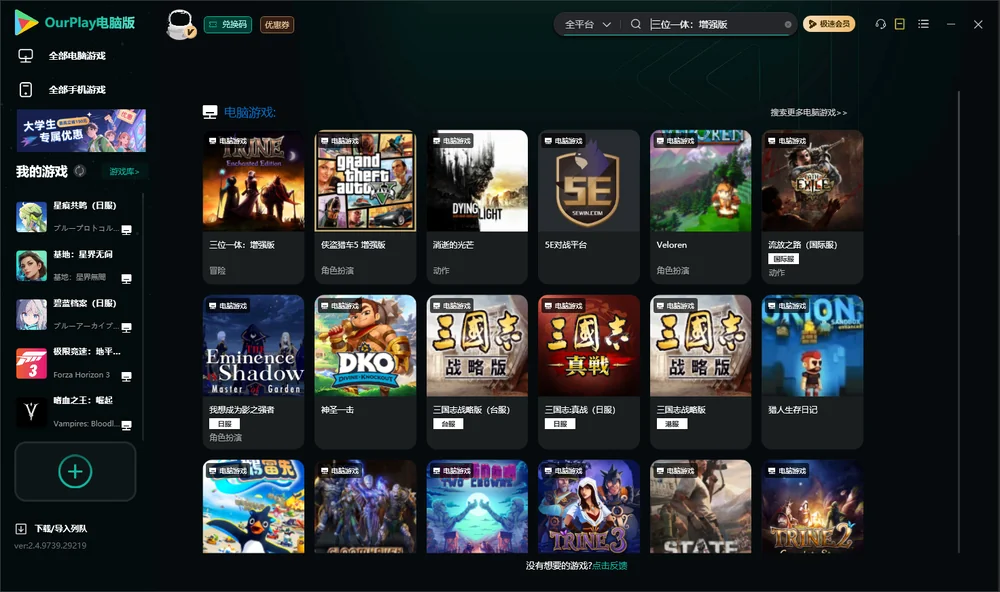Select 全部手机游戏 in sidebar

[x=77, y=89]
